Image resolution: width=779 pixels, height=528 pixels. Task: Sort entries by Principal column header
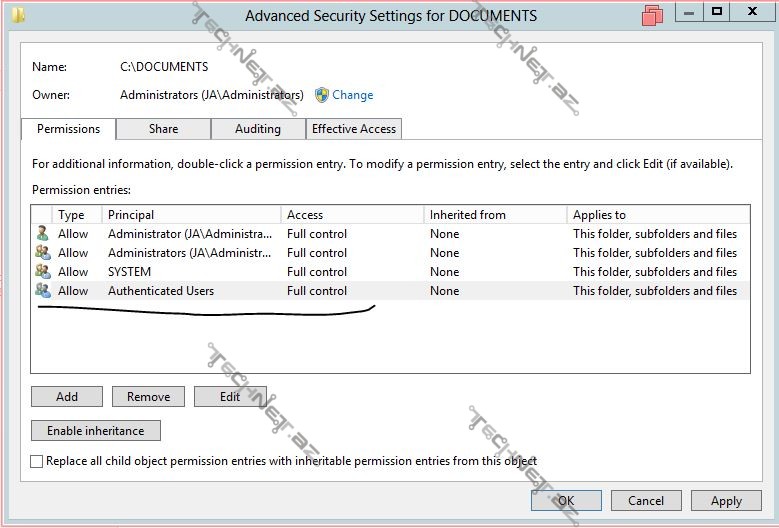click(x=190, y=215)
